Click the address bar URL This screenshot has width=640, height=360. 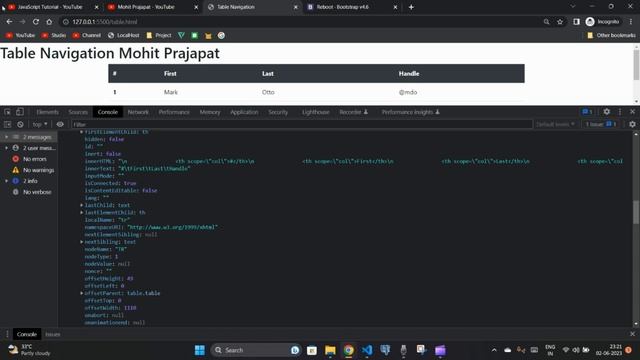[105, 22]
